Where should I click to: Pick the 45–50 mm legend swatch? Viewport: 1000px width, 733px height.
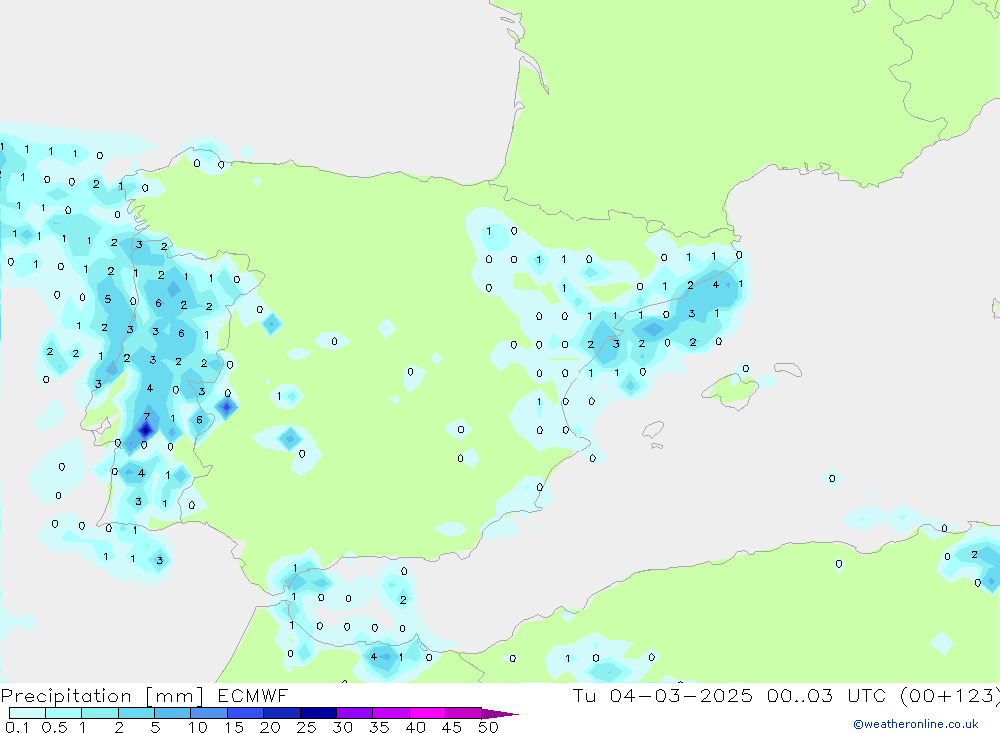pyautogui.click(x=464, y=713)
